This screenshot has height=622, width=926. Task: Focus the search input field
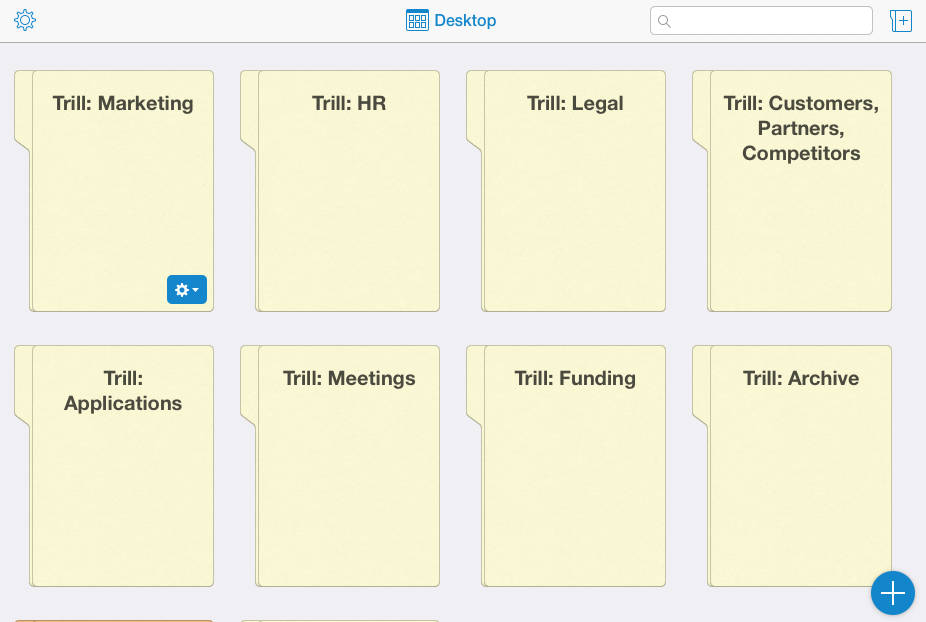click(x=761, y=21)
